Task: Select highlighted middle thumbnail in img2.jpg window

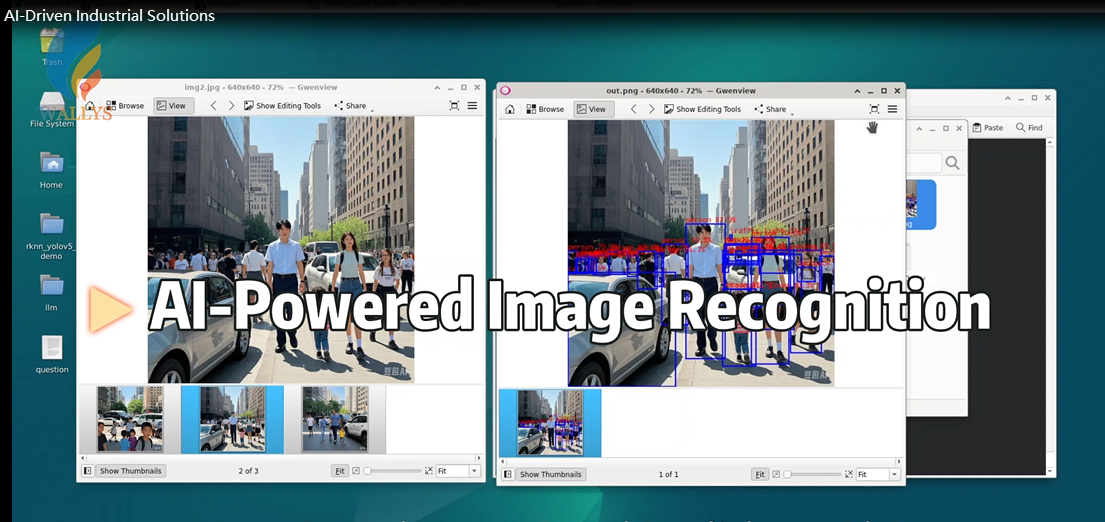Action: (233, 419)
